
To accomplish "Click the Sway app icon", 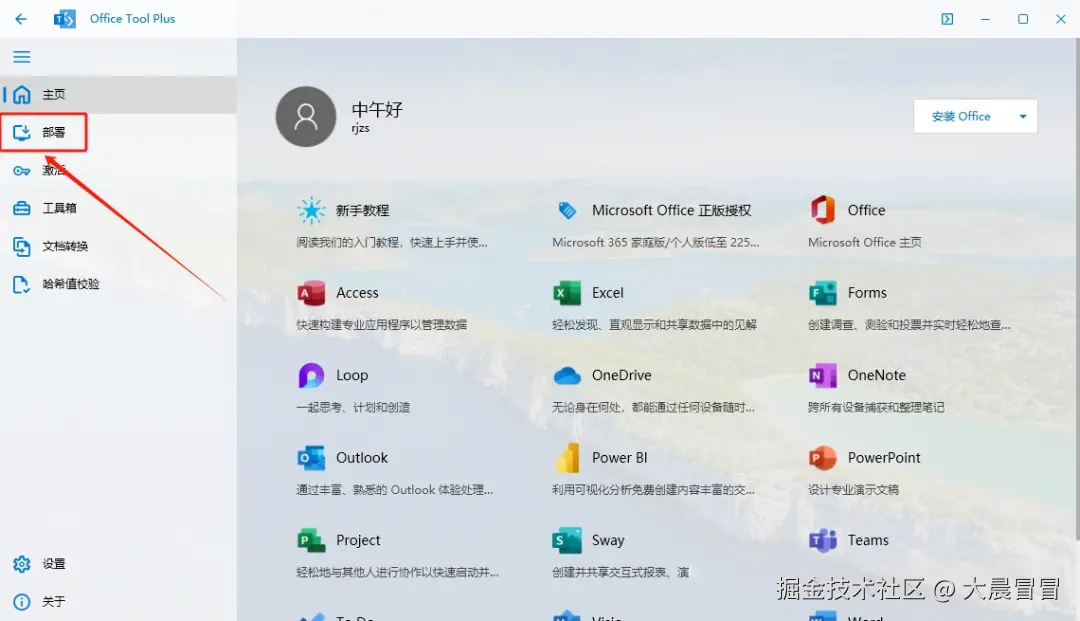I will (567, 540).
